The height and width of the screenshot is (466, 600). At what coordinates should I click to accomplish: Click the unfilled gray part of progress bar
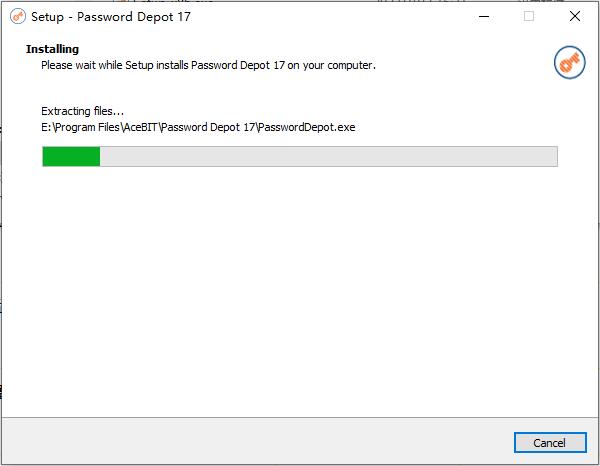[328, 156]
